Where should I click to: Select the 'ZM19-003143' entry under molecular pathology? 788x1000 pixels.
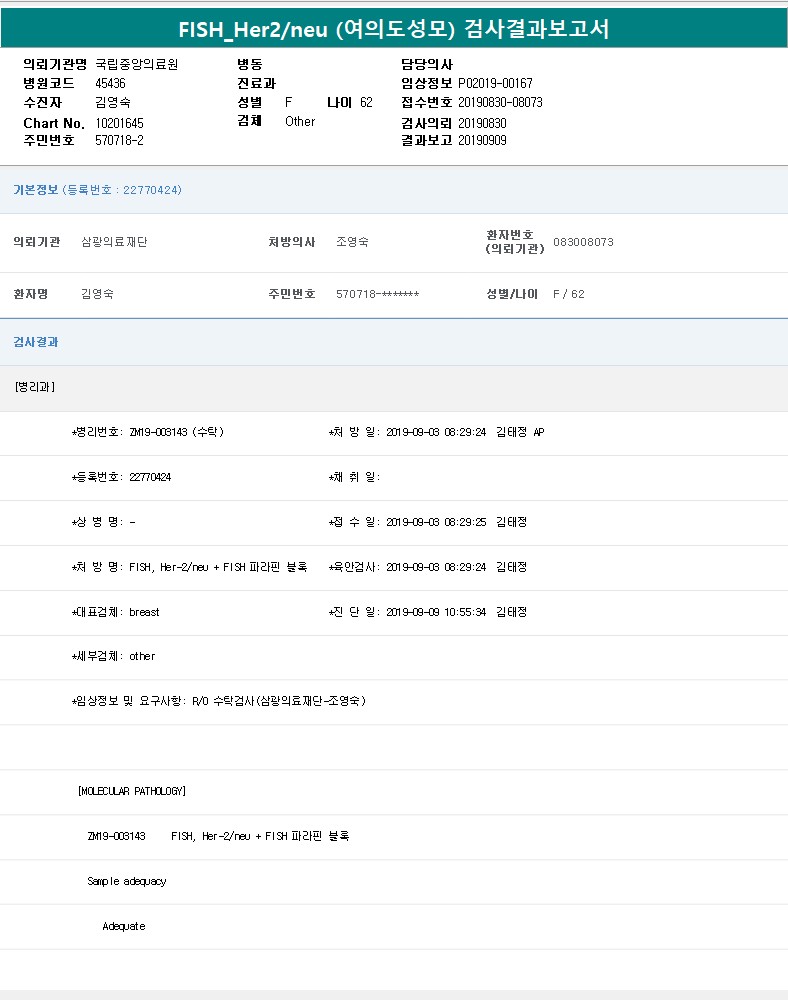117,836
